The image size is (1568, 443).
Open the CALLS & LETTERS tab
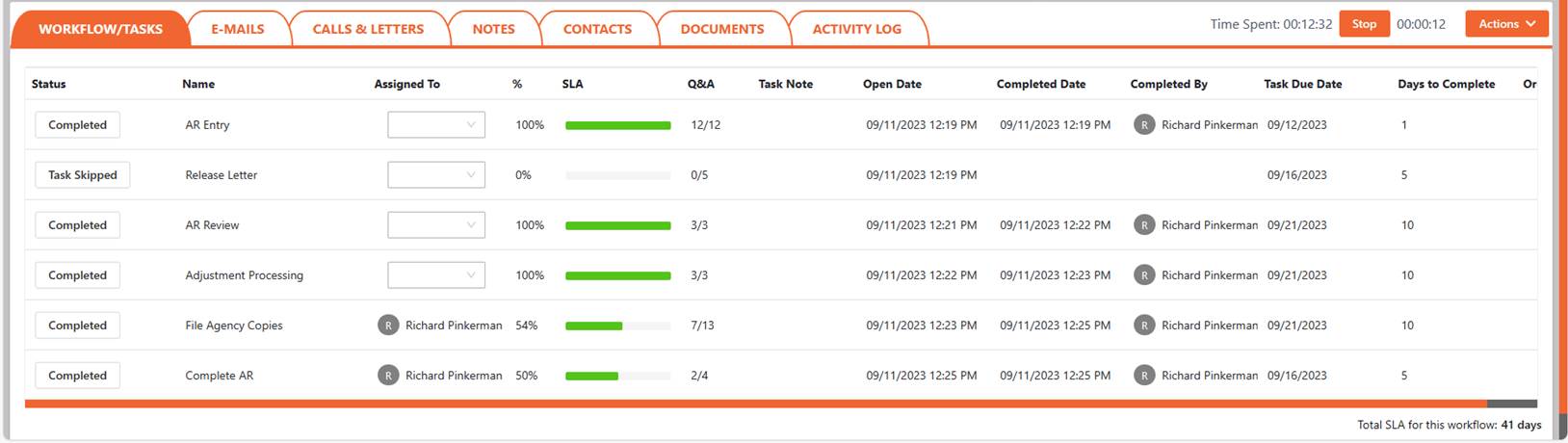(368, 29)
